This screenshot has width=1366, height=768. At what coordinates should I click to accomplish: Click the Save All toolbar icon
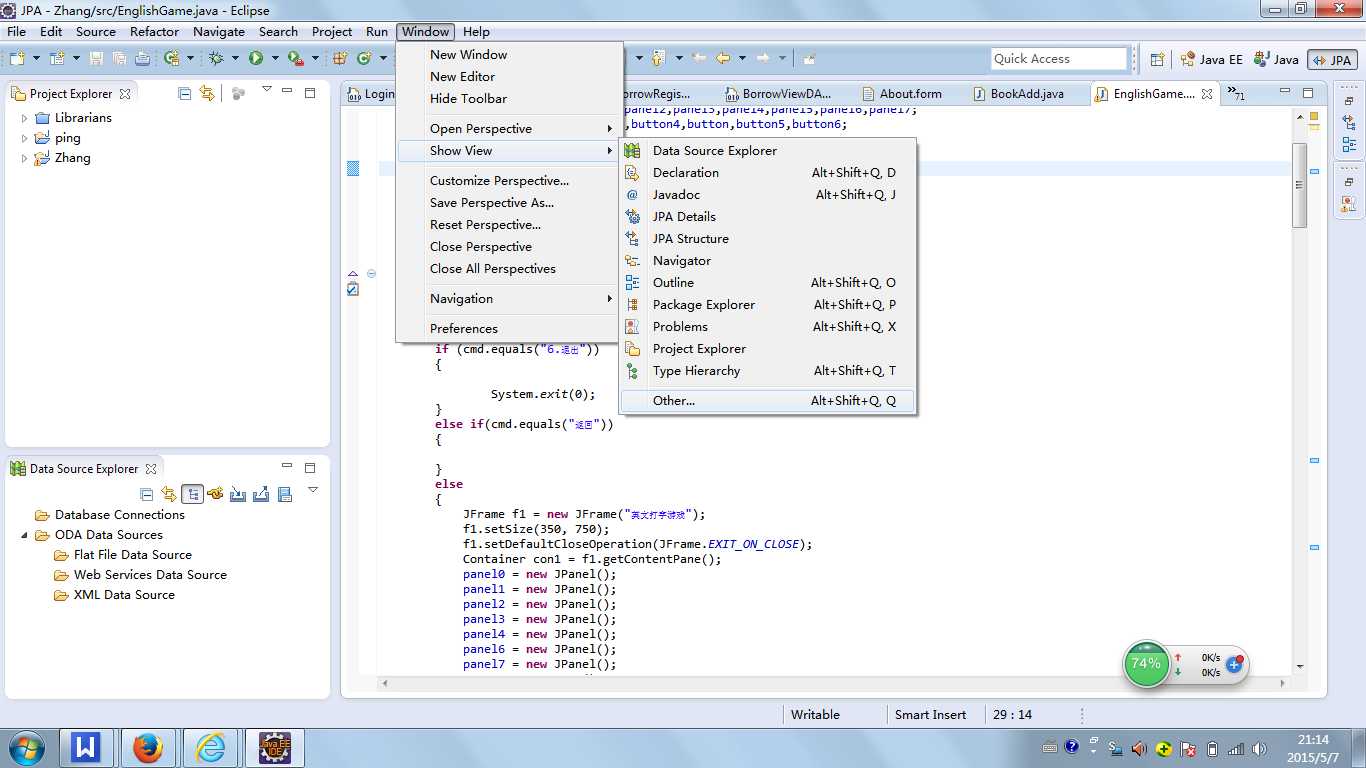(x=120, y=59)
